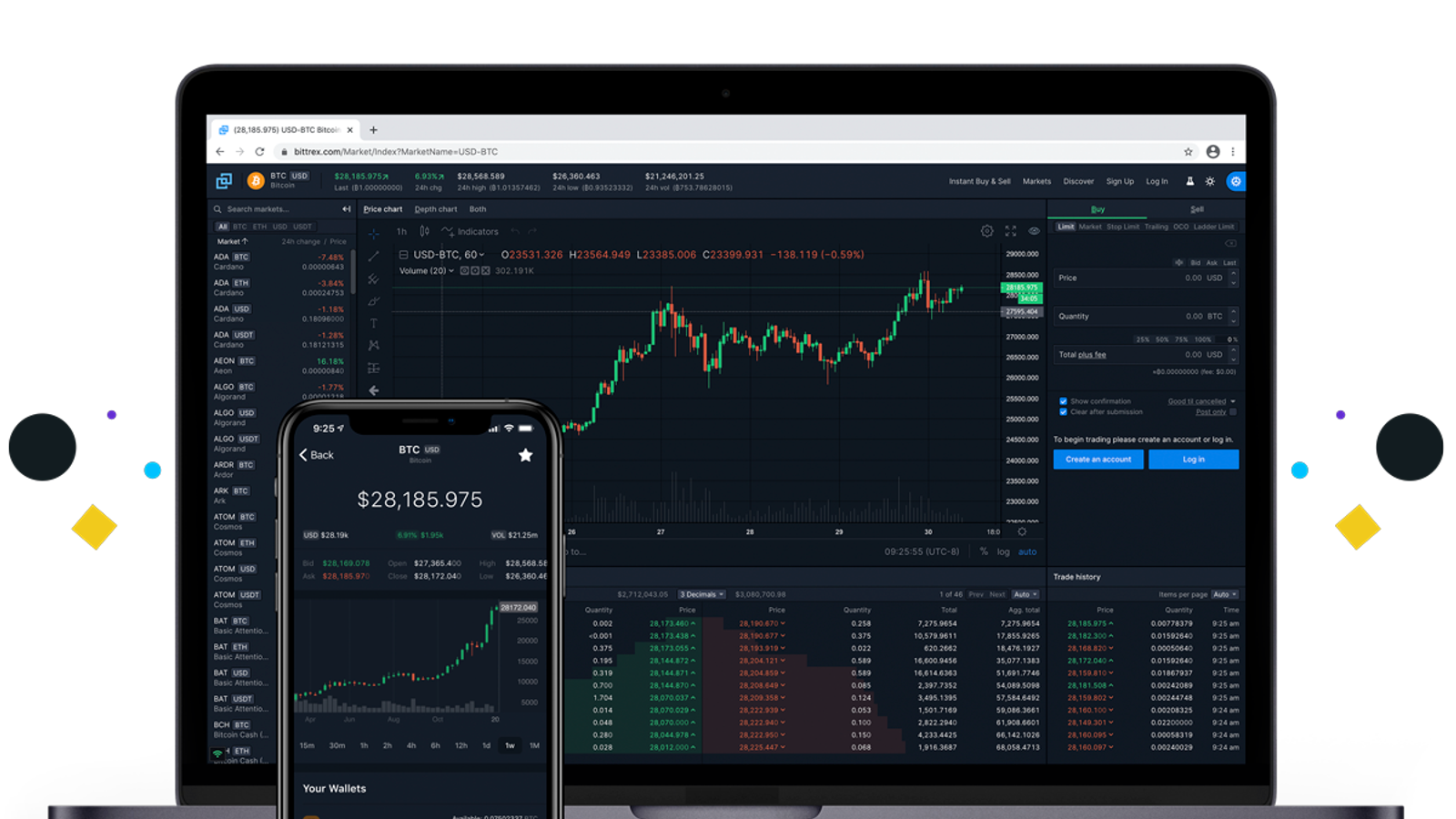The width and height of the screenshot is (1456, 819).
Task: Open the labs flask icon
Action: (1189, 181)
